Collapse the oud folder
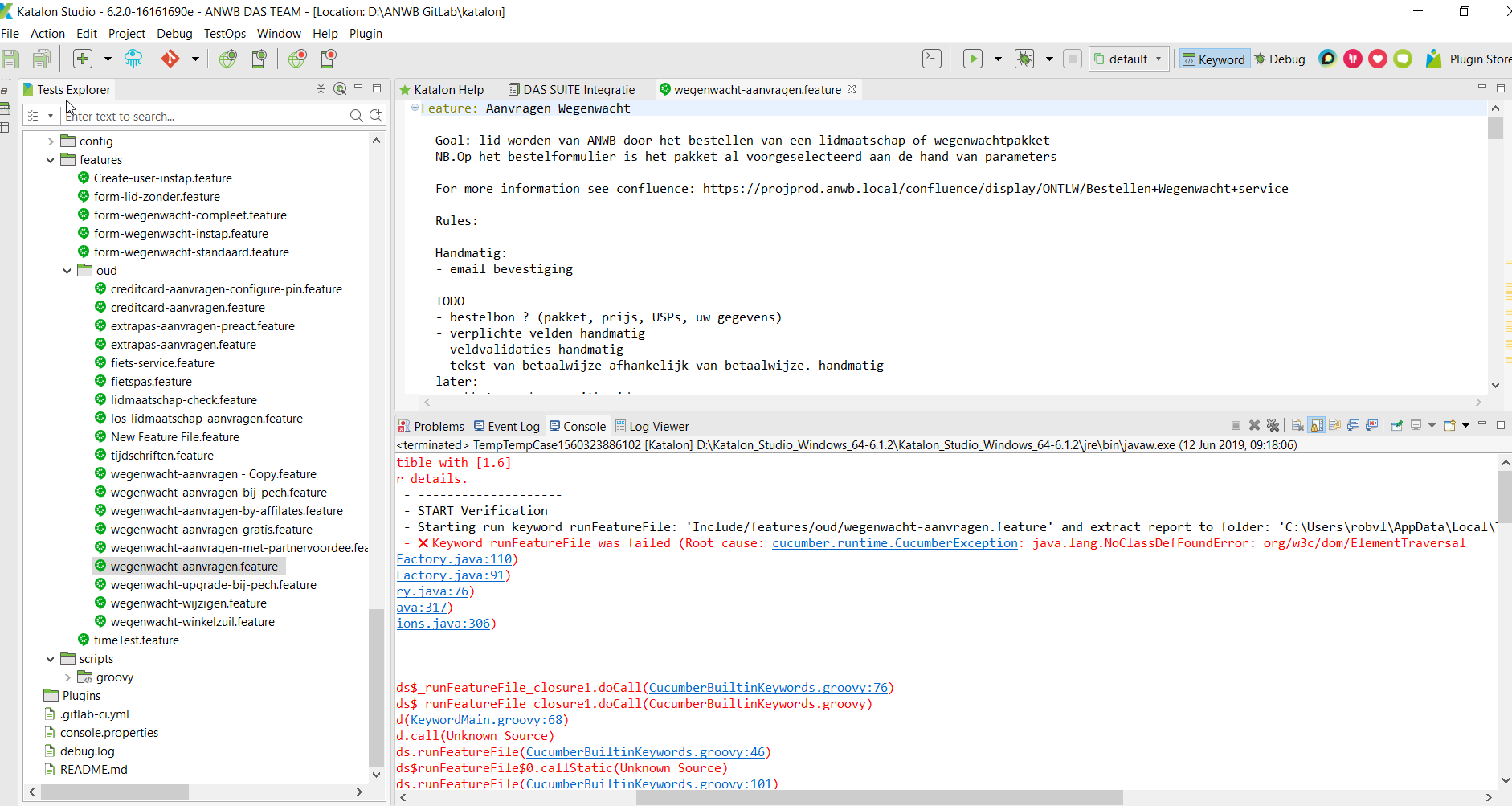1512x806 pixels. tap(67, 271)
